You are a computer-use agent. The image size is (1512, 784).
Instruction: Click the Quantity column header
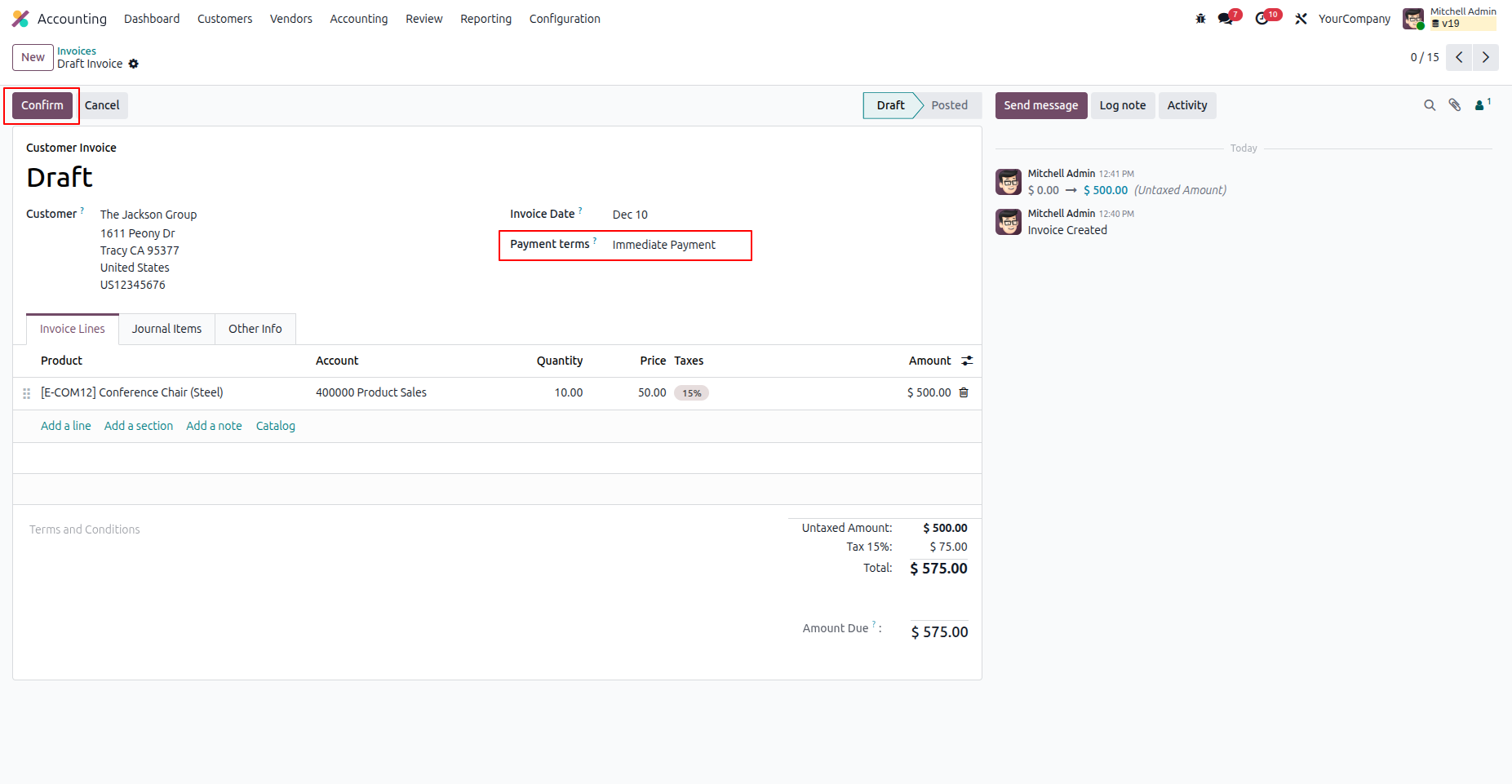(x=560, y=361)
